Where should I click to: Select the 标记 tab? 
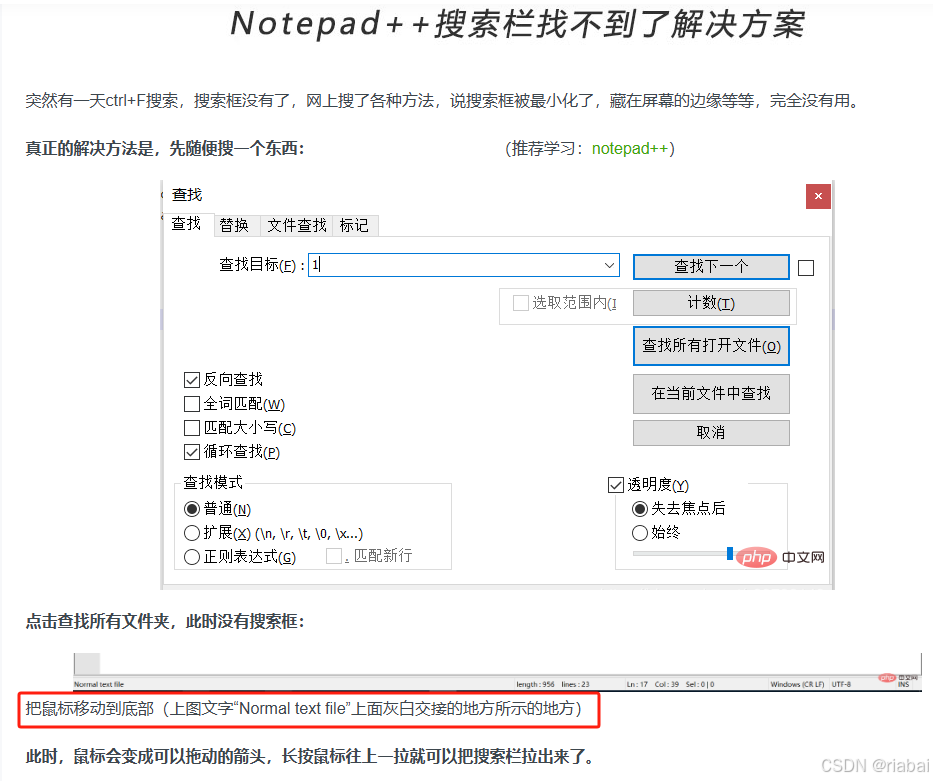coord(354,225)
